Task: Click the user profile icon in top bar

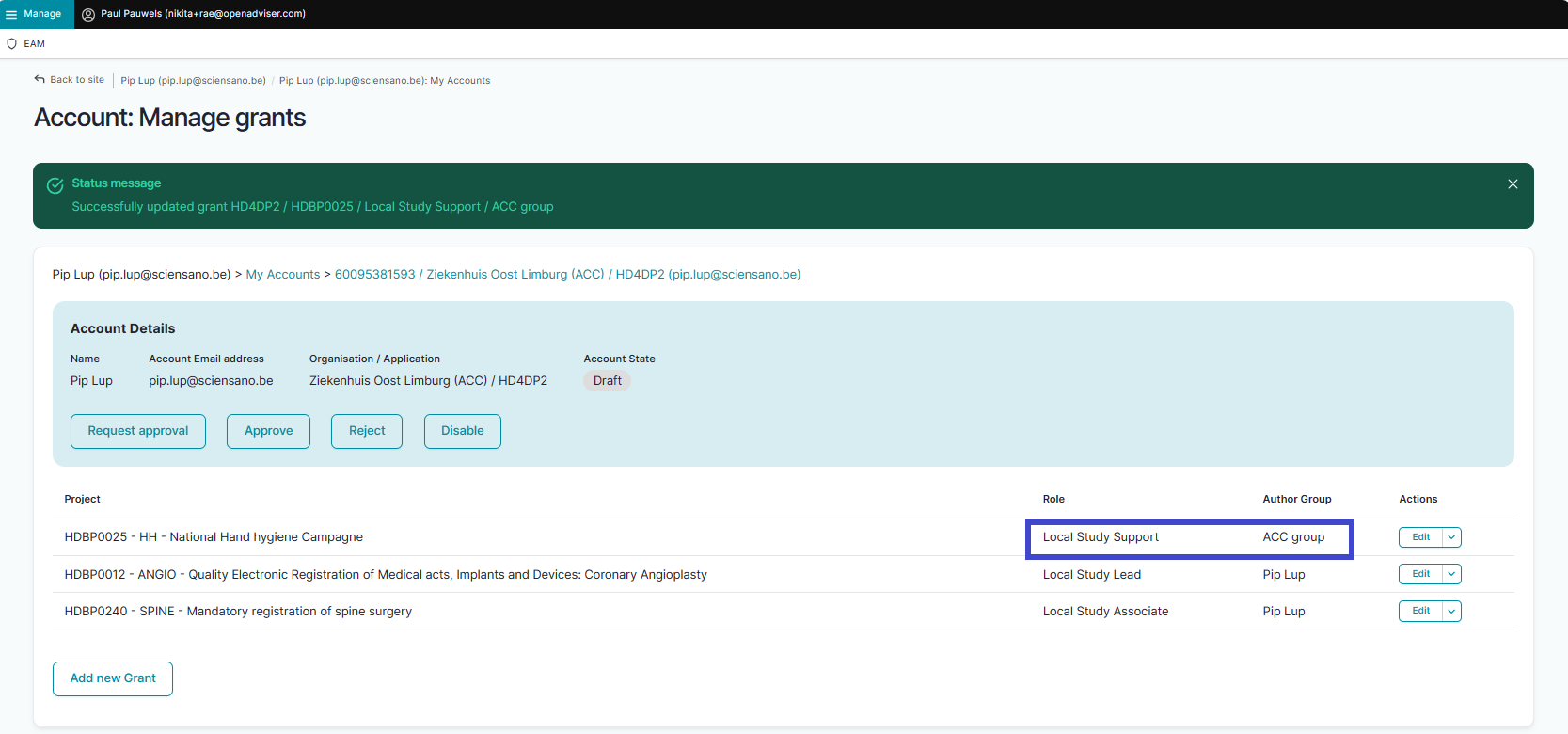Action: pyautogui.click(x=88, y=14)
